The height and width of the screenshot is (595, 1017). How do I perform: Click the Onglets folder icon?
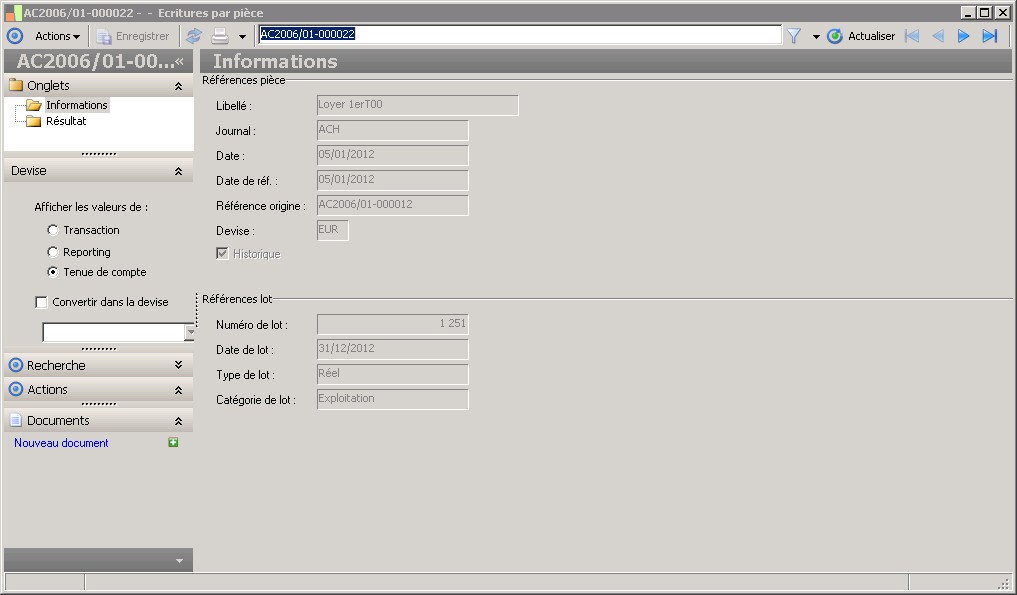(16, 85)
